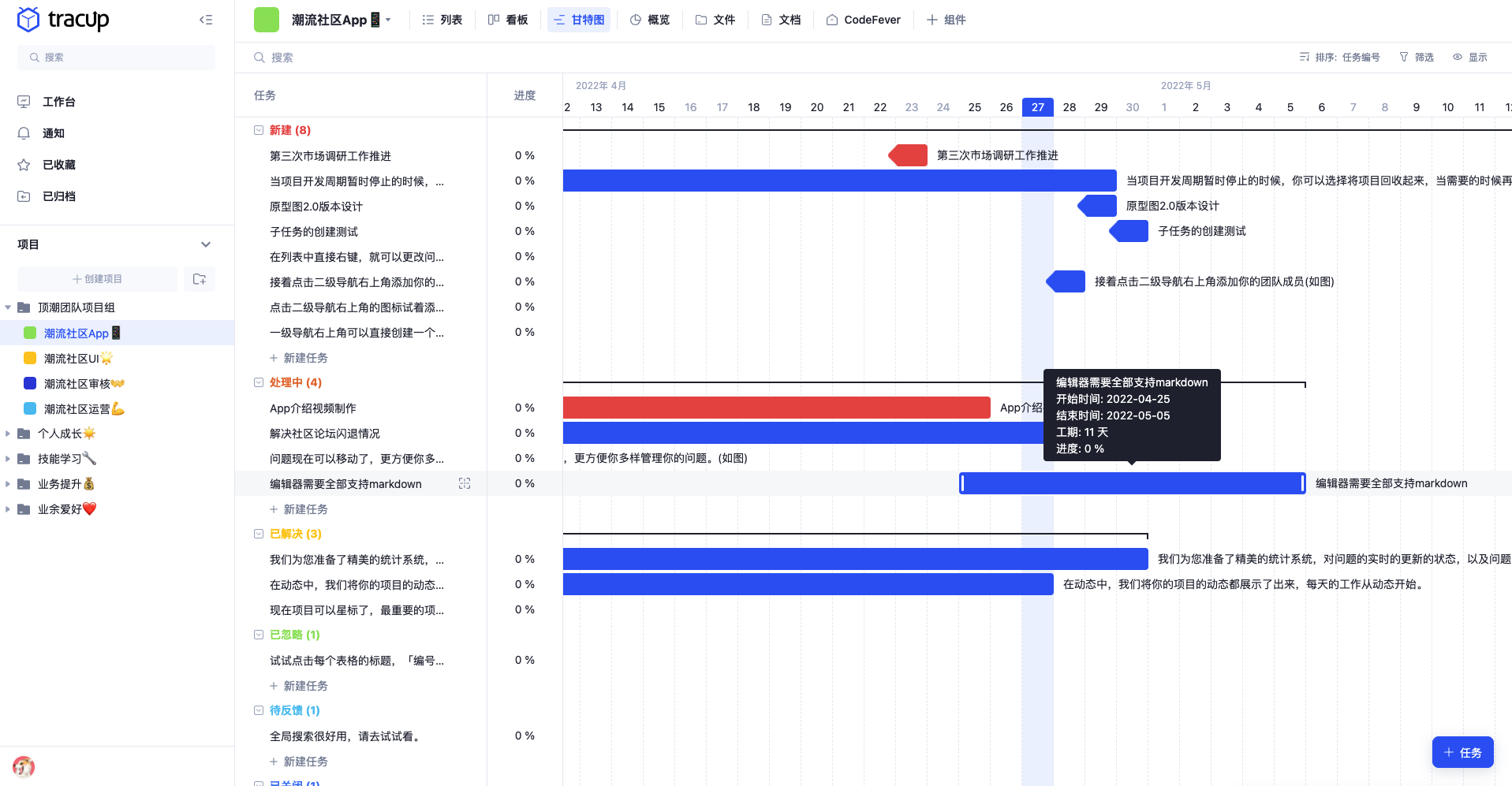Open fullscreen view of markdown editor task

pyautogui.click(x=465, y=483)
